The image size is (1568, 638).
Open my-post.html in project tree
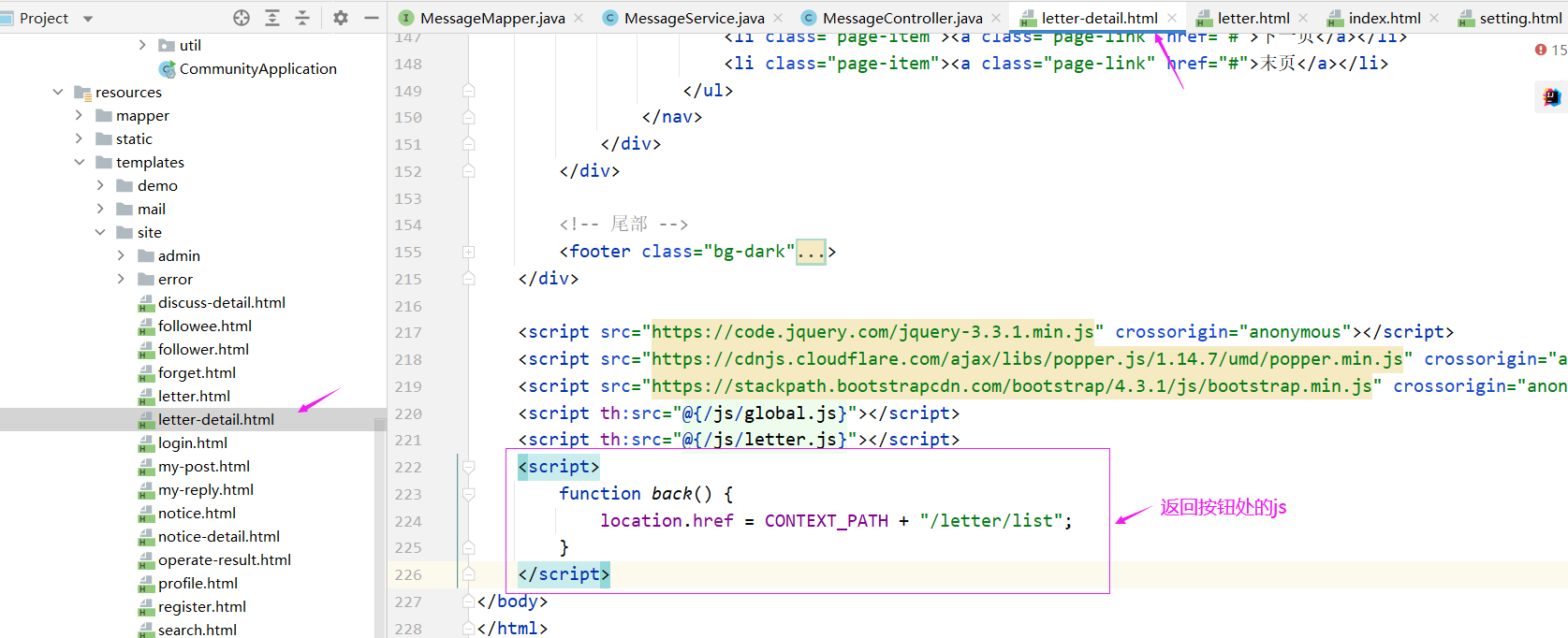click(204, 466)
